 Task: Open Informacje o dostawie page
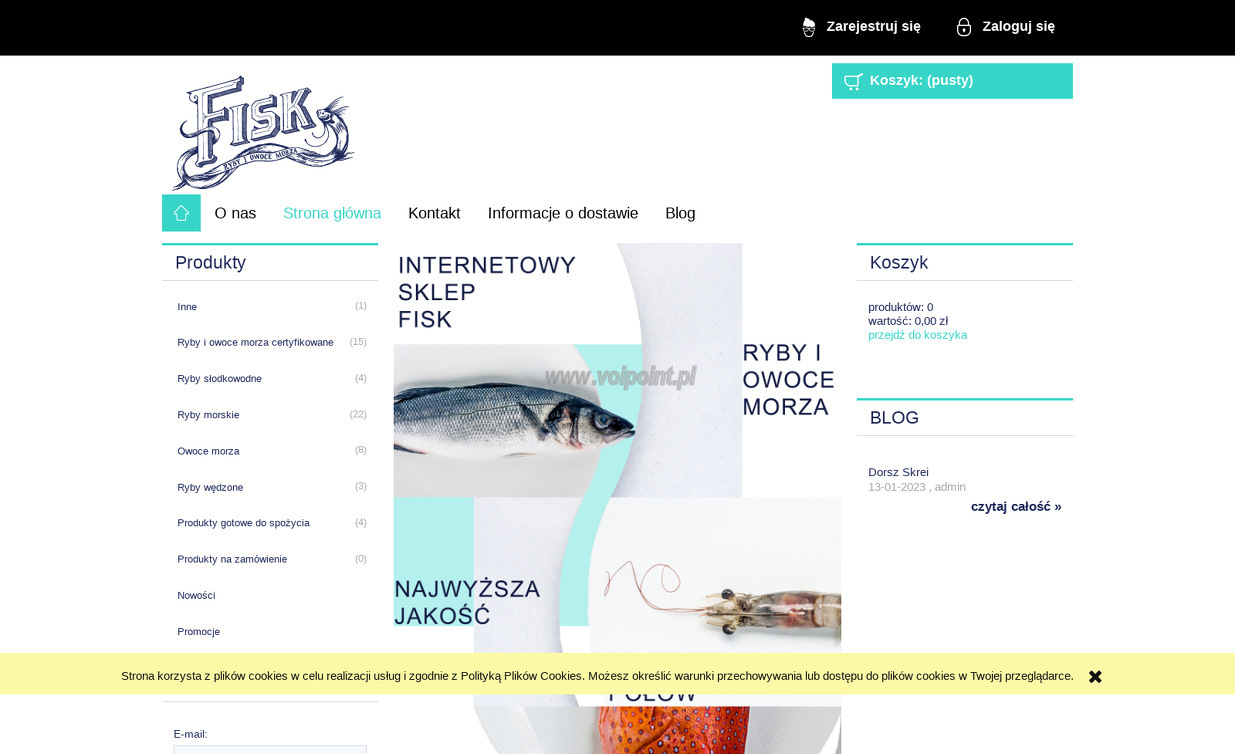(563, 213)
